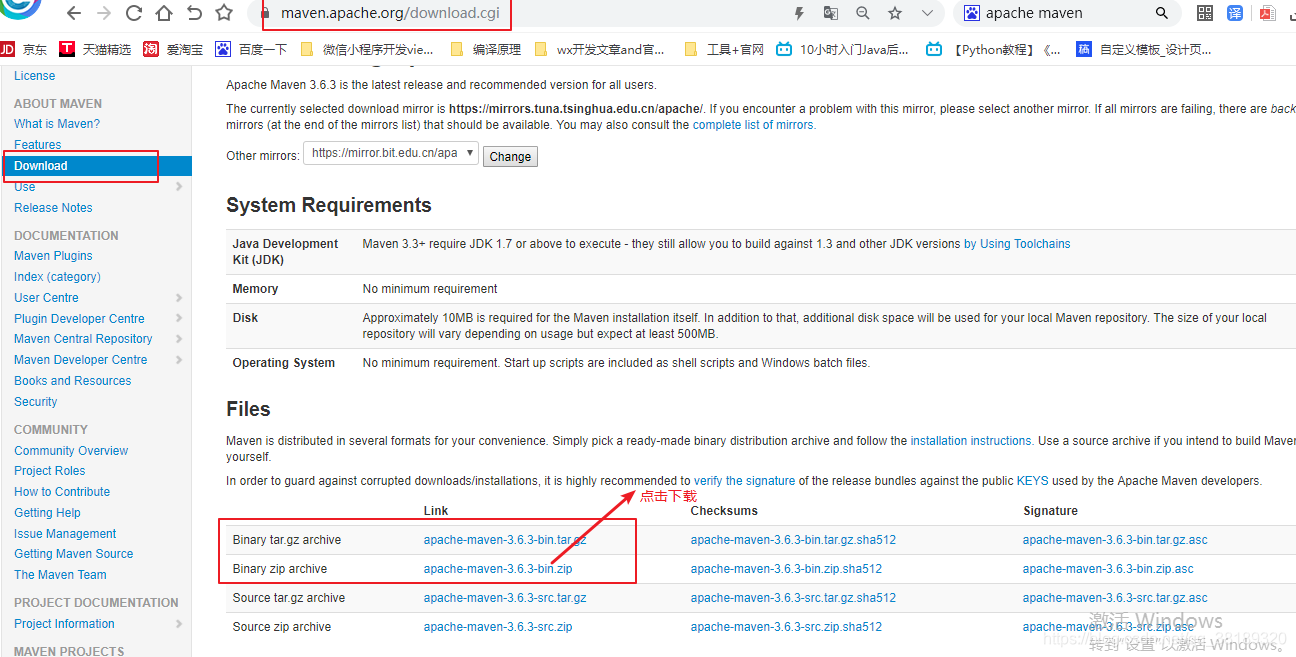Download apache-maven-3.6.3-src.tar.gz
This screenshot has height=657, width=1296.
[x=505, y=598]
